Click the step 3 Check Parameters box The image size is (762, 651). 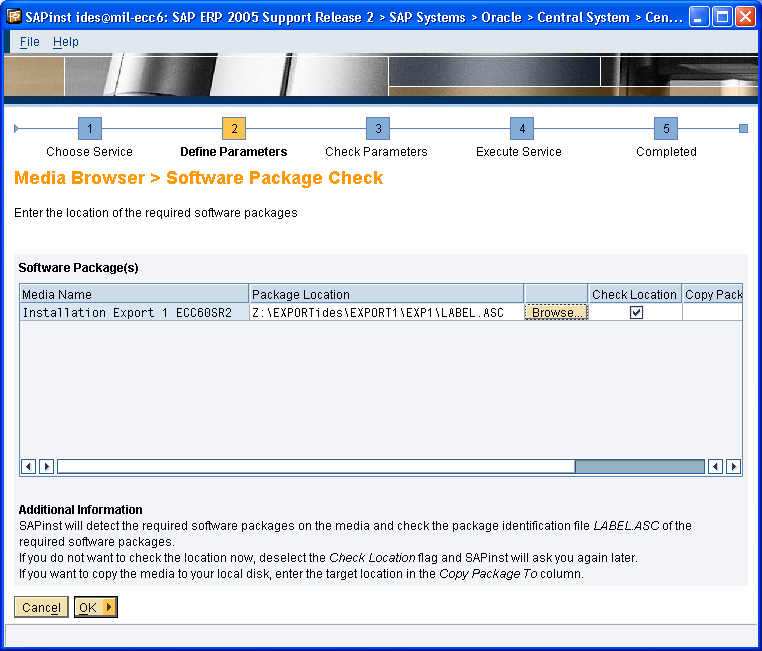(x=376, y=129)
